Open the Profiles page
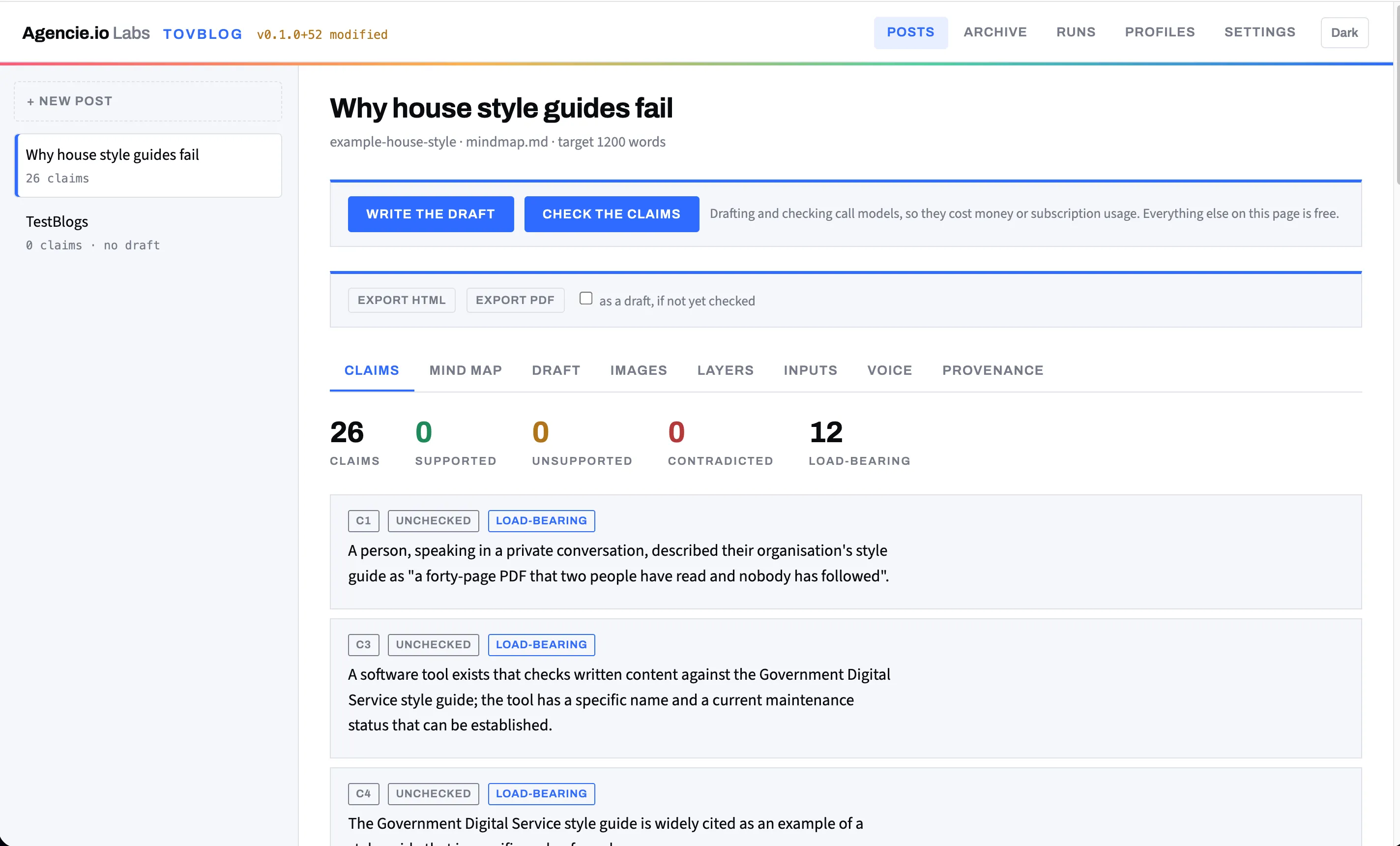 click(x=1160, y=32)
